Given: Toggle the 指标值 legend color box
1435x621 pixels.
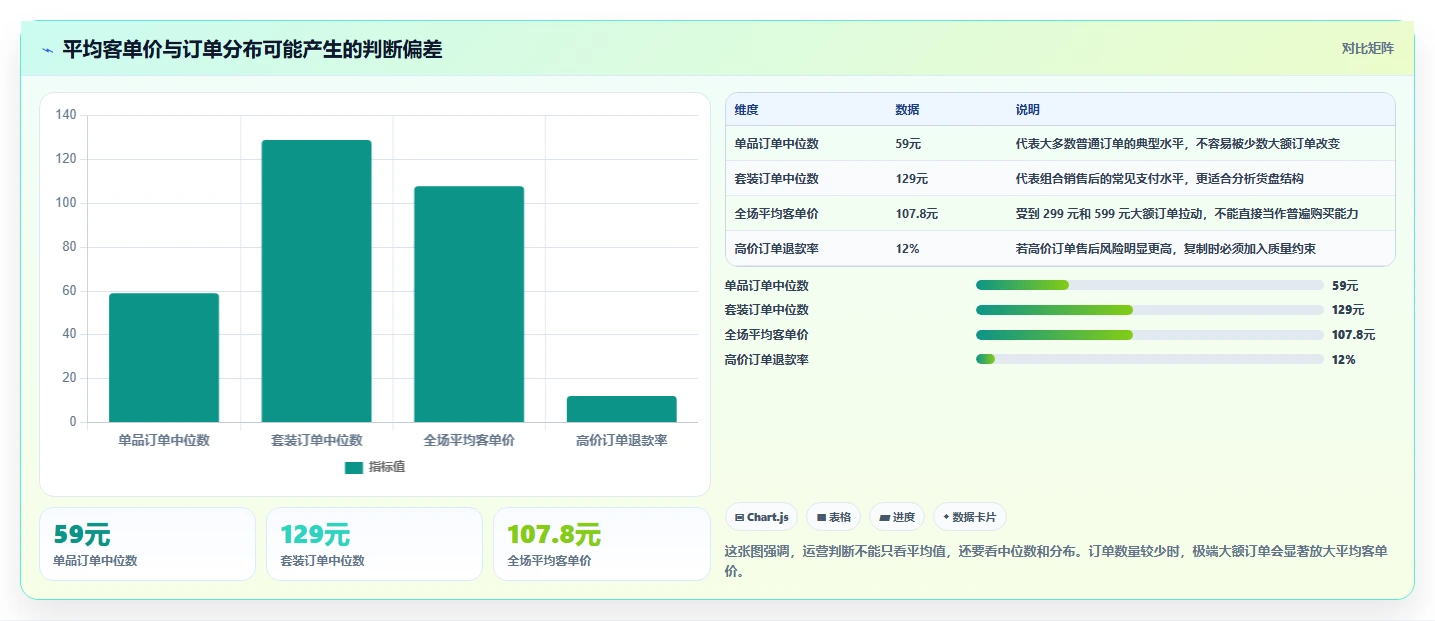Looking at the screenshot, I should point(354,467).
